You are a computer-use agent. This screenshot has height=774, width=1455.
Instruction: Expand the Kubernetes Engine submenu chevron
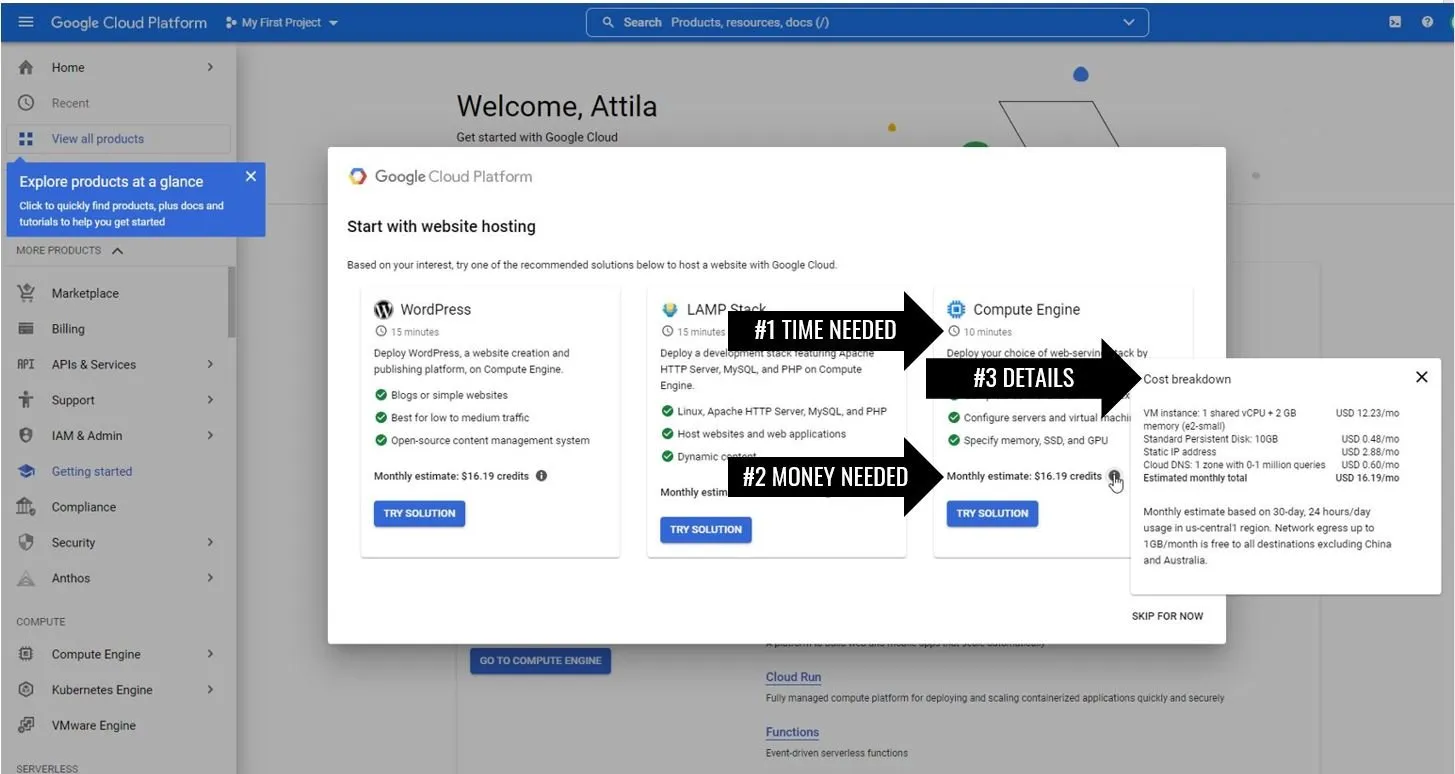(210, 690)
